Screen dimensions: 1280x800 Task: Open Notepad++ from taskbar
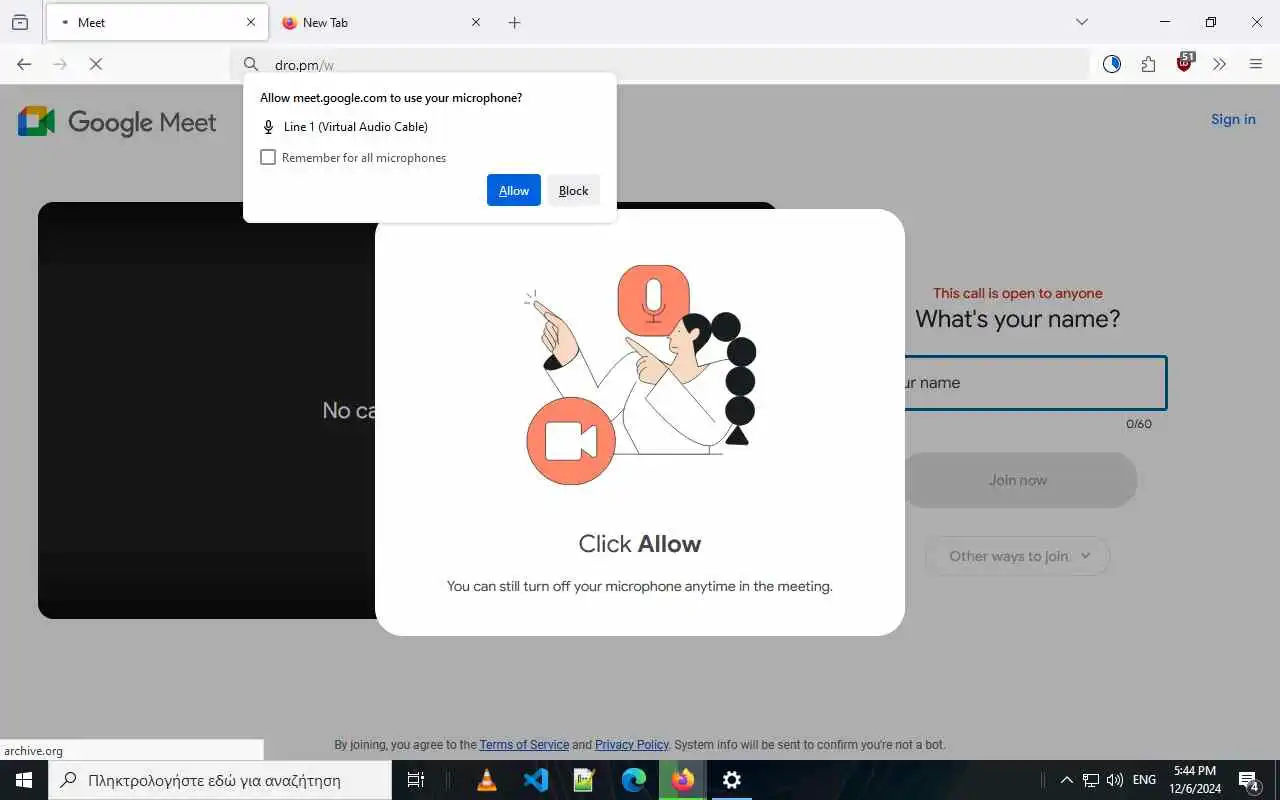(585, 780)
